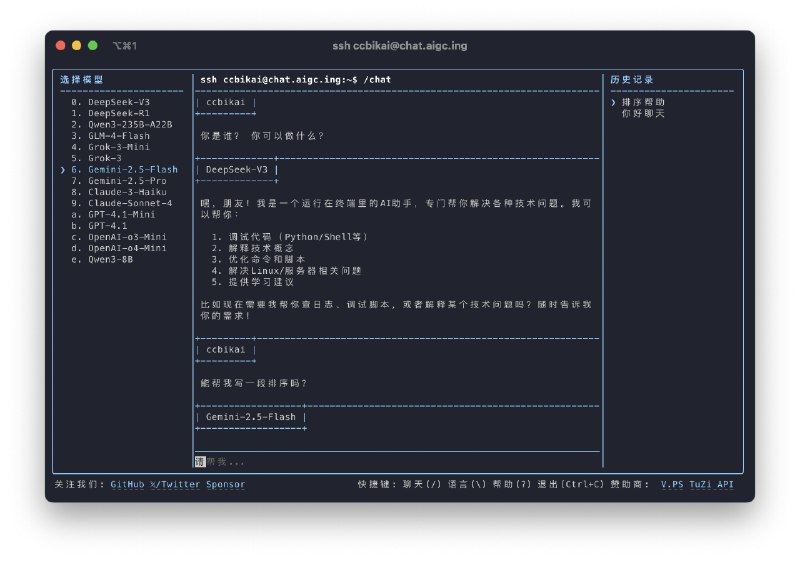800x562 pixels.
Task: Select the highlighted Gemini-2.5-Flash model
Action: [131, 170]
